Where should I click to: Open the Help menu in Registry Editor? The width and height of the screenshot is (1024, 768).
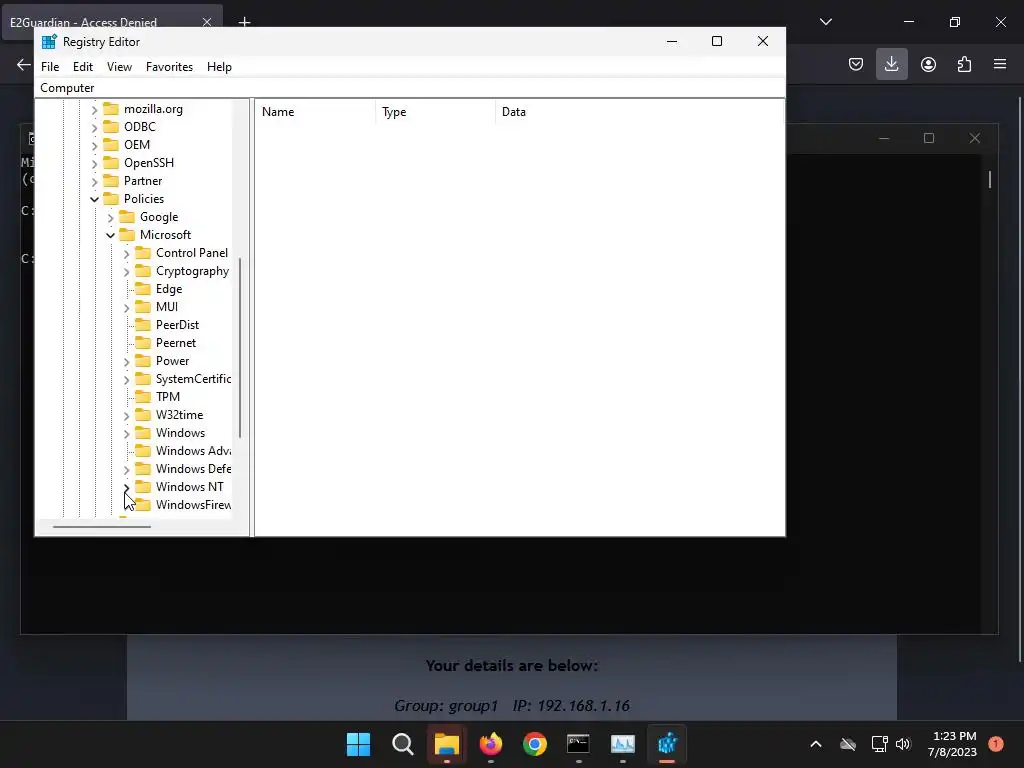(x=219, y=67)
